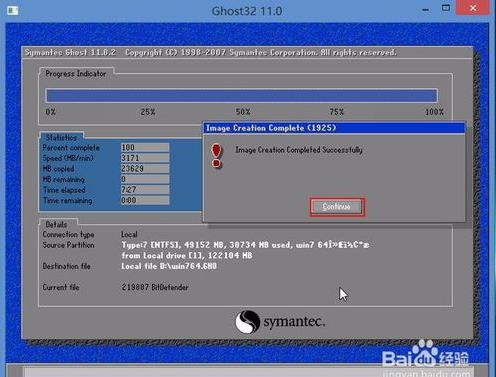Open the Ghost32 window system menu icon
This screenshot has height=377, width=496.
point(13,11)
